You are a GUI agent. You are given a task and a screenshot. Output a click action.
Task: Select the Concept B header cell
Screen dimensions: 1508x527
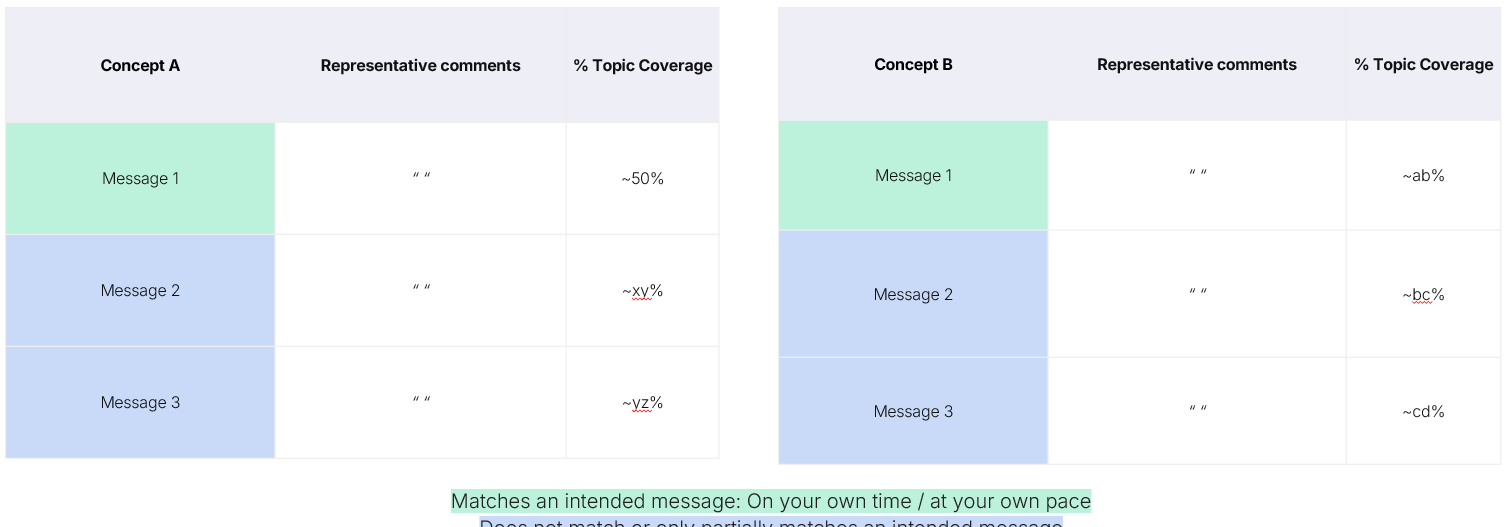click(x=913, y=65)
